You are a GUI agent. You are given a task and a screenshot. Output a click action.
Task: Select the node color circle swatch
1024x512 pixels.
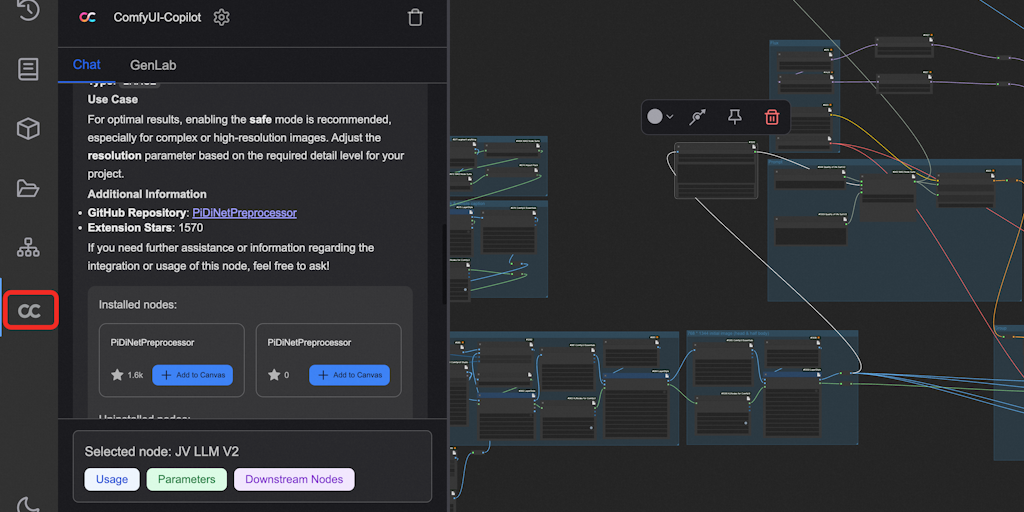(655, 117)
